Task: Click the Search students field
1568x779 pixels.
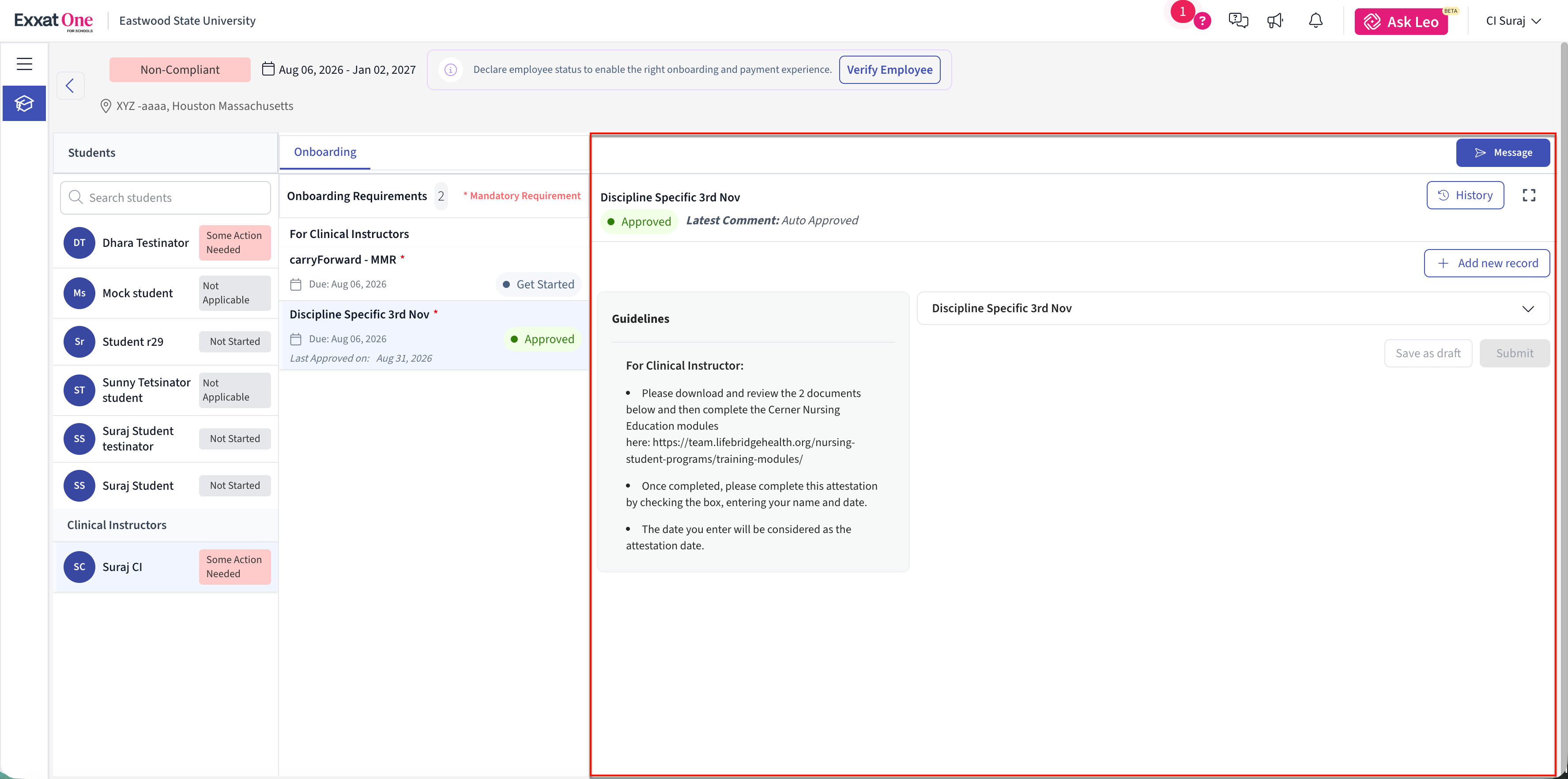Action: tap(166, 198)
